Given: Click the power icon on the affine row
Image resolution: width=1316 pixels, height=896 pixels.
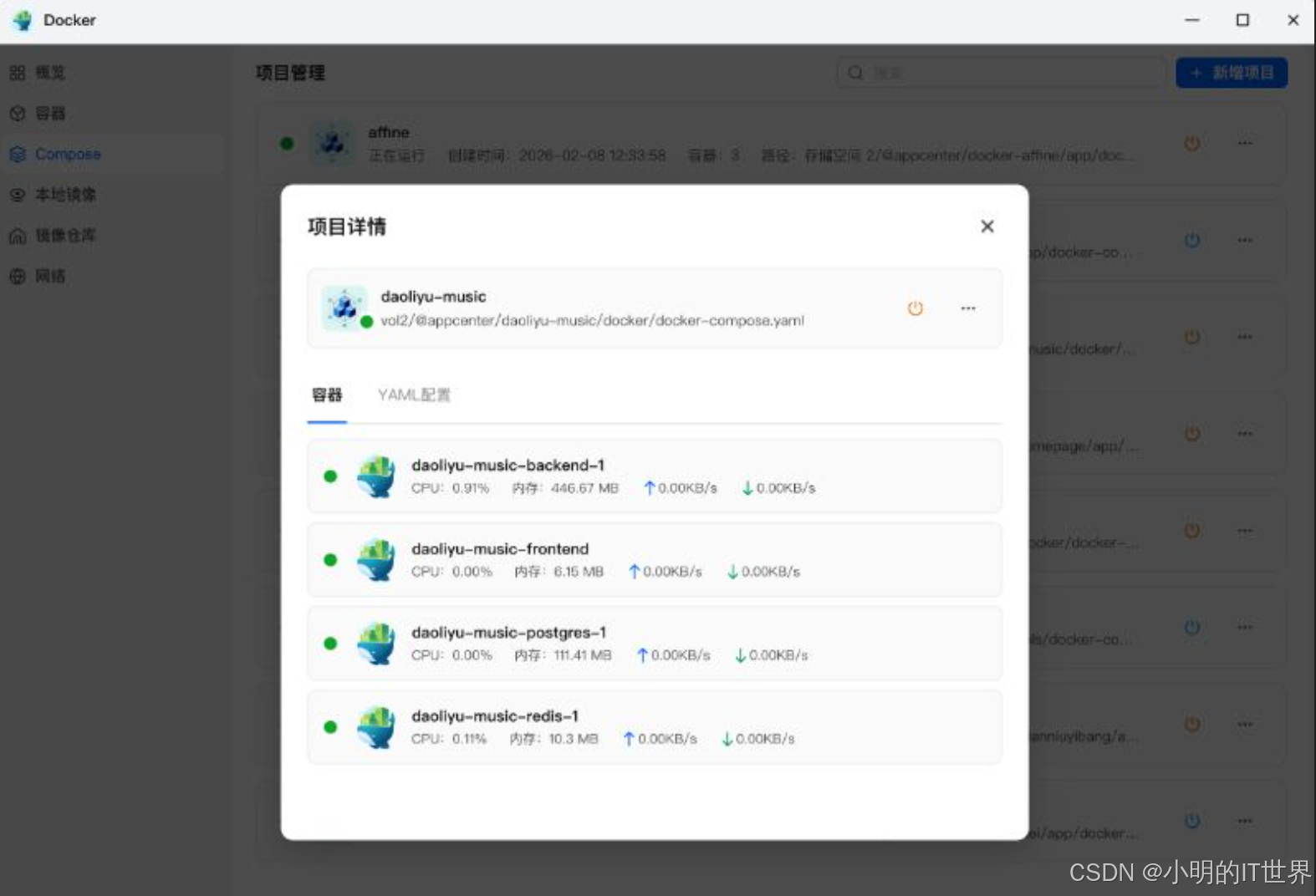Looking at the screenshot, I should point(1192,143).
